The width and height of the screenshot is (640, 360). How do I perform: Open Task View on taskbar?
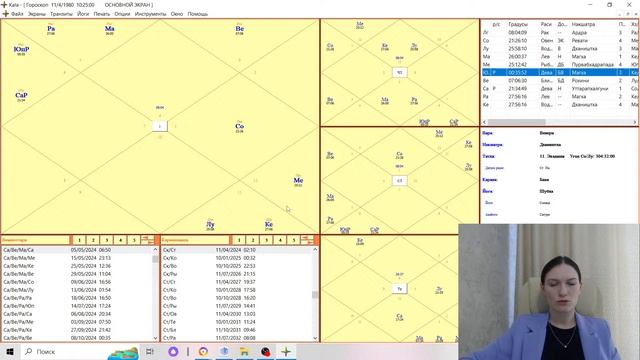pos(150,351)
